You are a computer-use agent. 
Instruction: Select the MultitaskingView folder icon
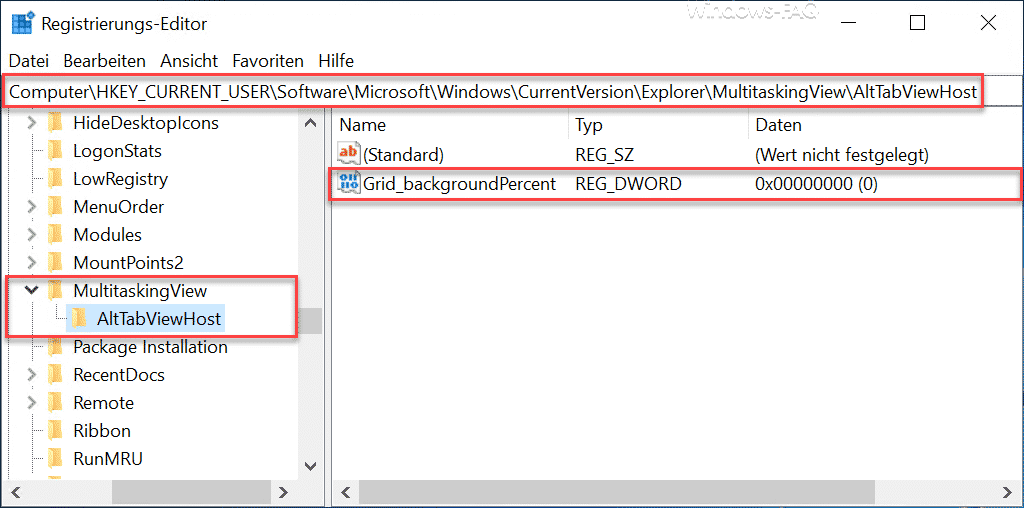click(x=56, y=291)
